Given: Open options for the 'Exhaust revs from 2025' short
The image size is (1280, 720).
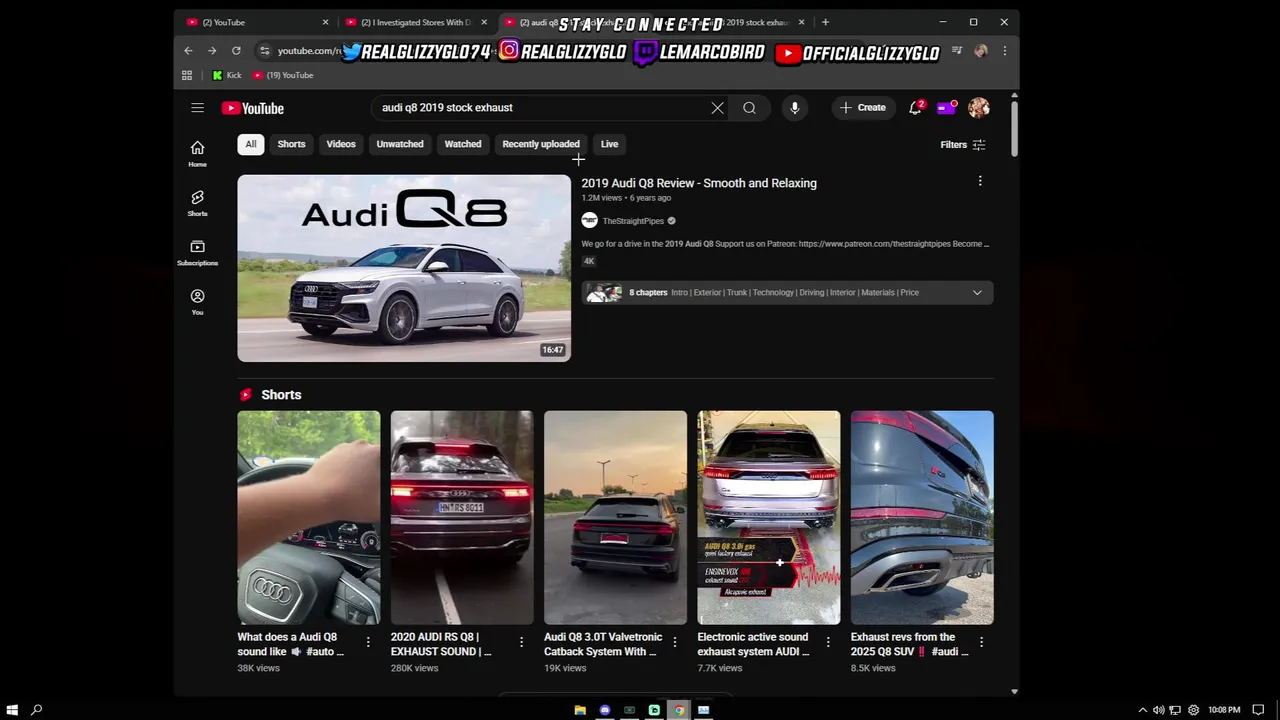Looking at the screenshot, I should point(981,643).
